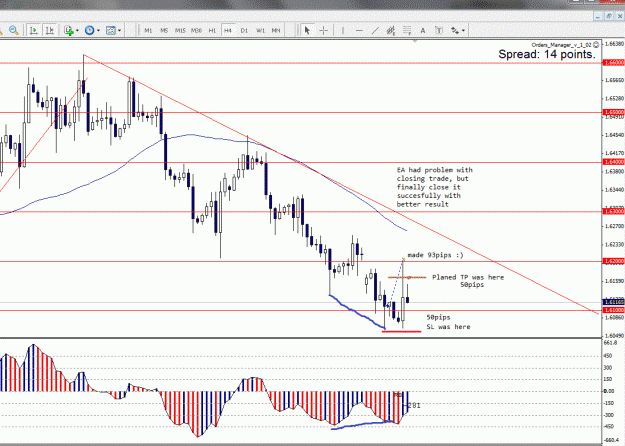Image resolution: width=625 pixels, height=446 pixels.
Task: Enable auto scroll chart button
Action: coord(33,30)
